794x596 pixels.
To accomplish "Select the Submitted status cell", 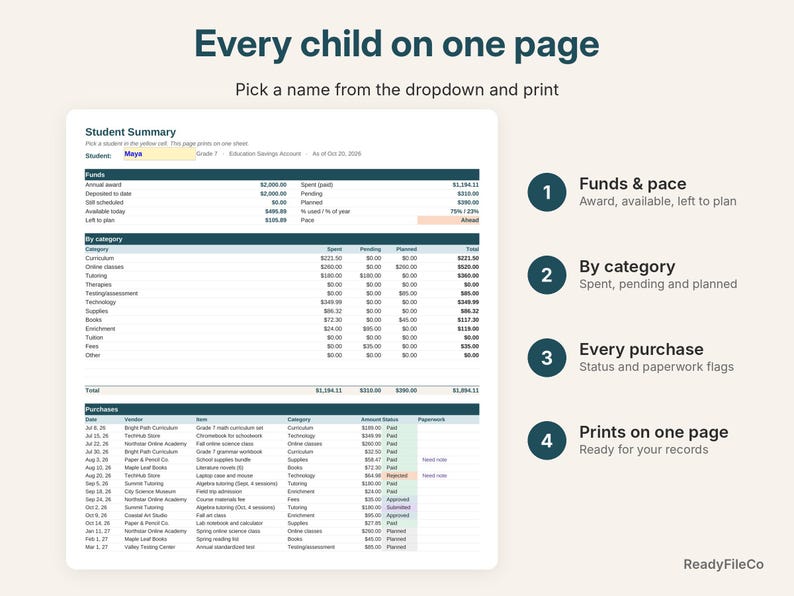I will 400,507.
